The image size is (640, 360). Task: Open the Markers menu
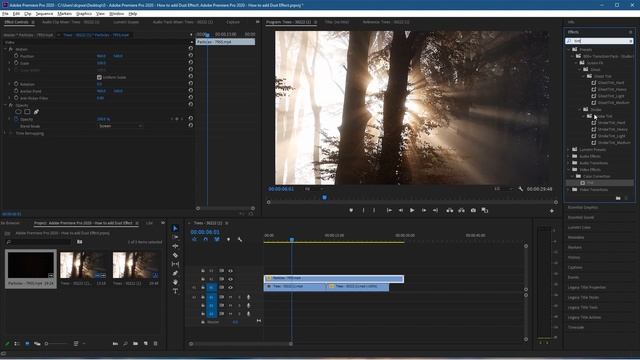[x=65, y=13]
